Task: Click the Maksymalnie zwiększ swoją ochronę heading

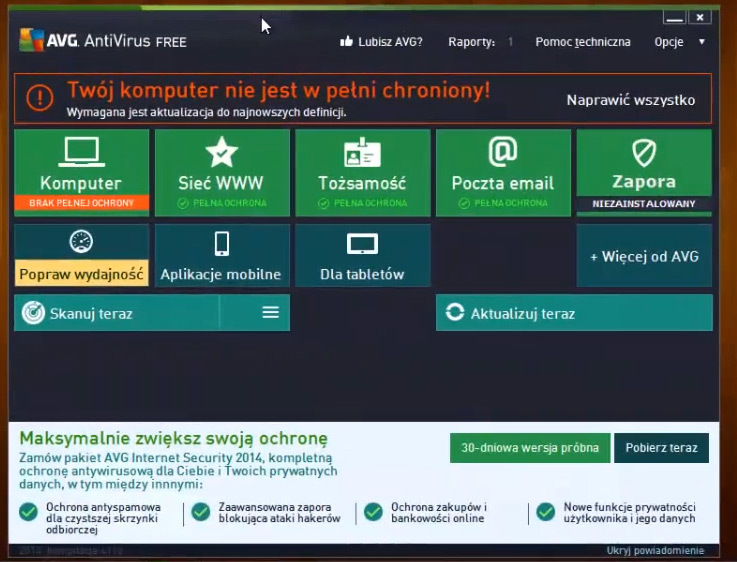Action: click(x=173, y=438)
